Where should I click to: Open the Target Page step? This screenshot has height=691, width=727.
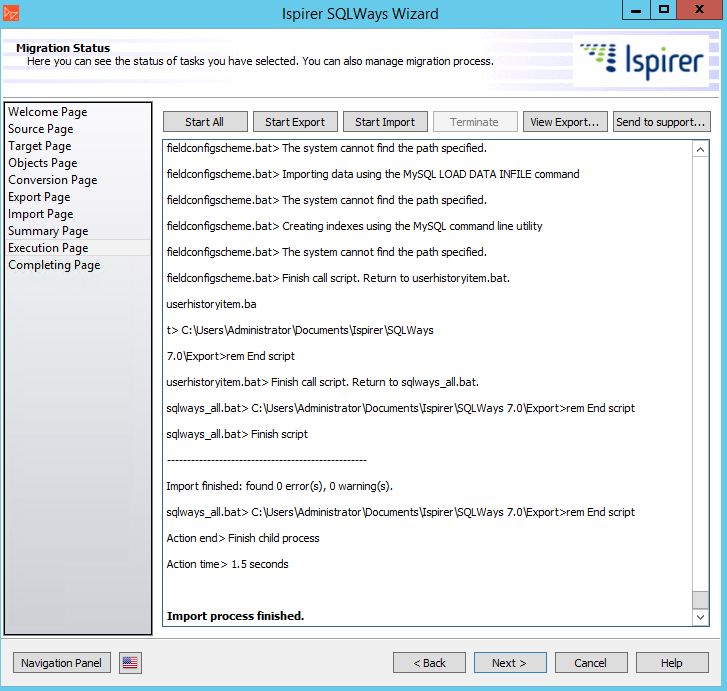39,146
